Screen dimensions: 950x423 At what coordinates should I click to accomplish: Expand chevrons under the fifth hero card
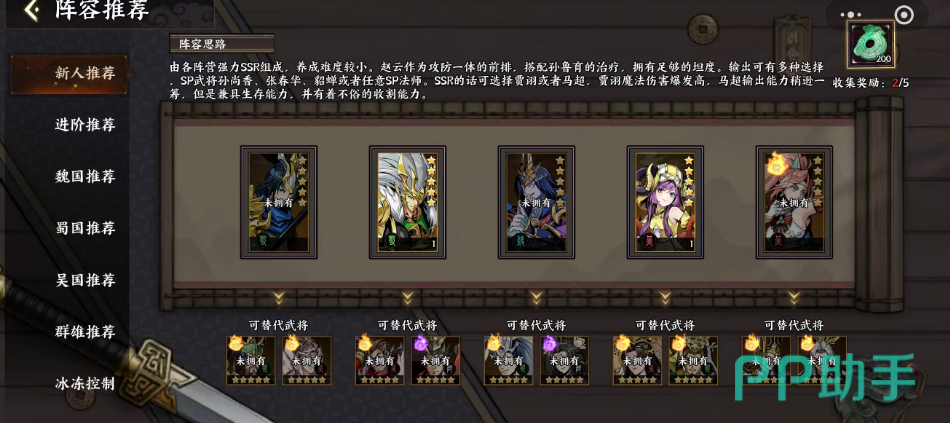pyautogui.click(x=794, y=298)
